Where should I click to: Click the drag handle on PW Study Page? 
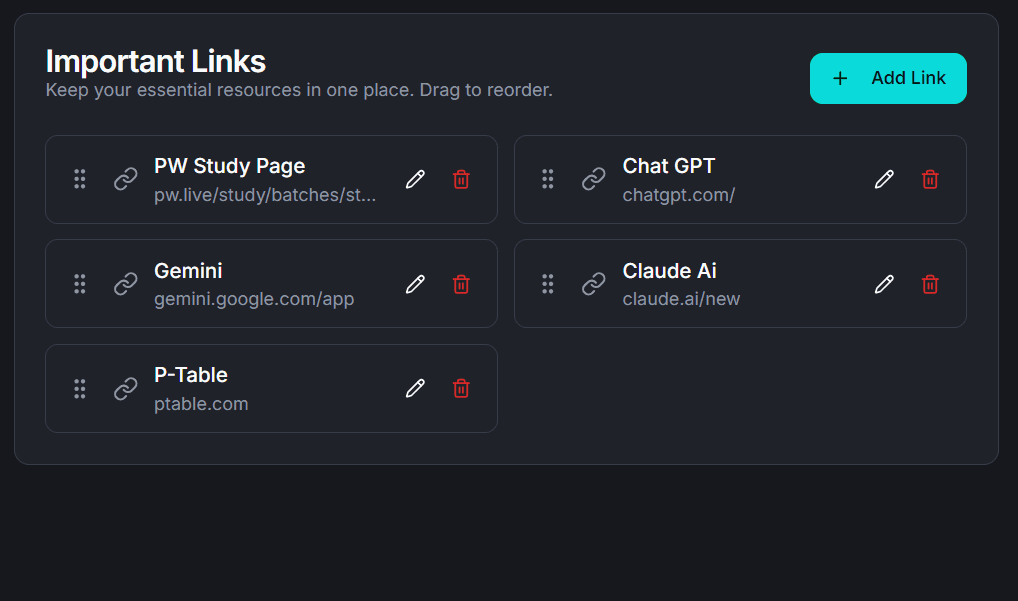point(80,179)
